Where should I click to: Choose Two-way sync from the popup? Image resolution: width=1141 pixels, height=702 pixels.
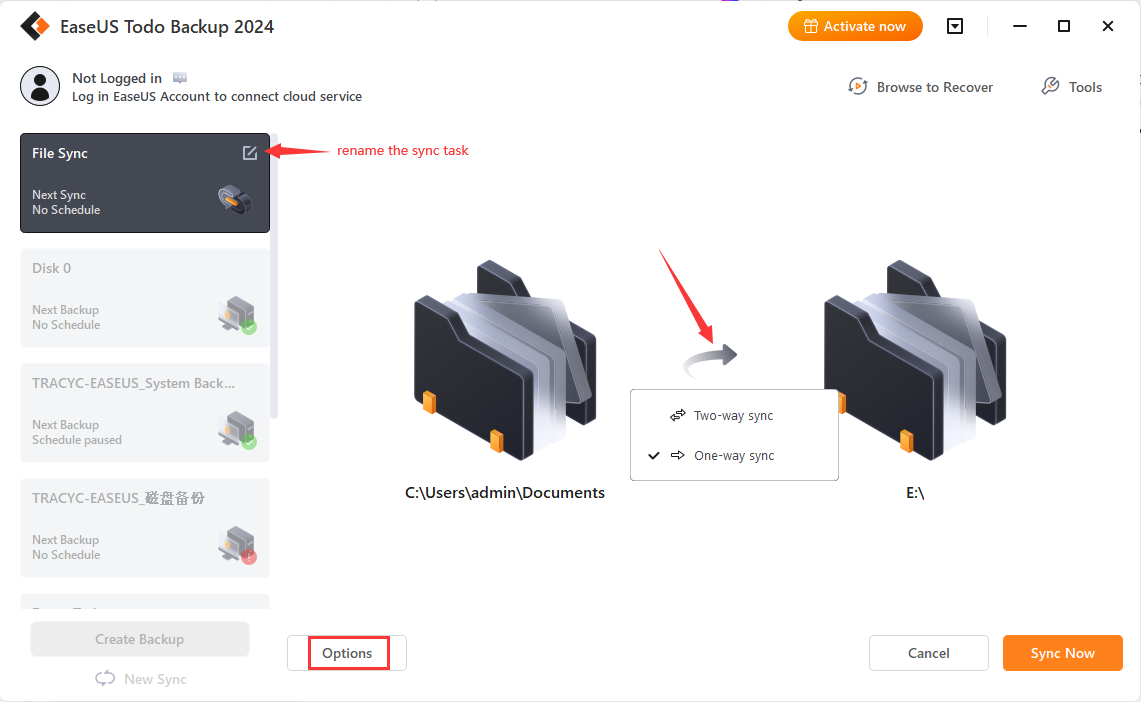(x=734, y=415)
